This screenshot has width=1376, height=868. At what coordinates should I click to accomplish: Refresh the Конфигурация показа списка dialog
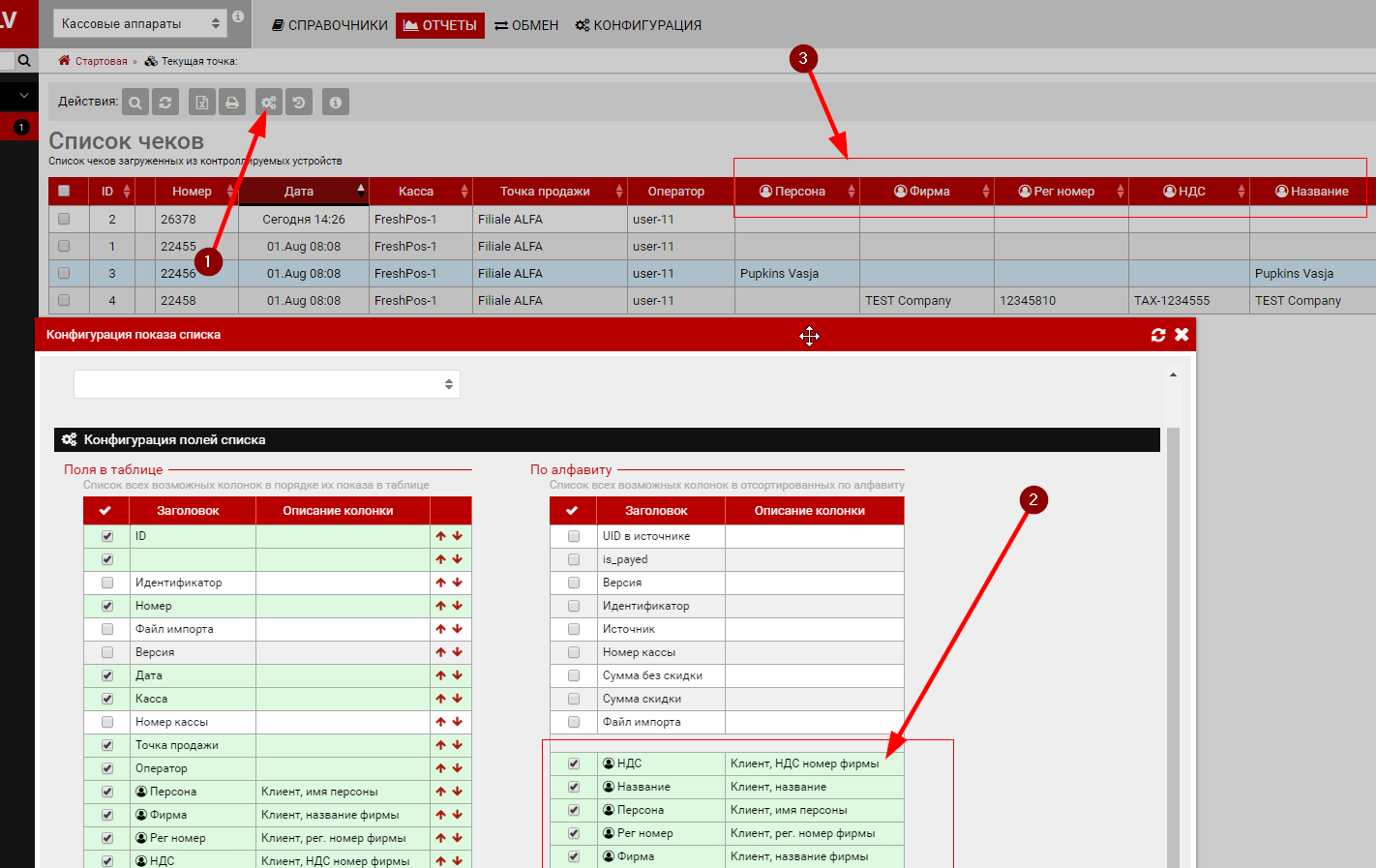pyautogui.click(x=1157, y=335)
